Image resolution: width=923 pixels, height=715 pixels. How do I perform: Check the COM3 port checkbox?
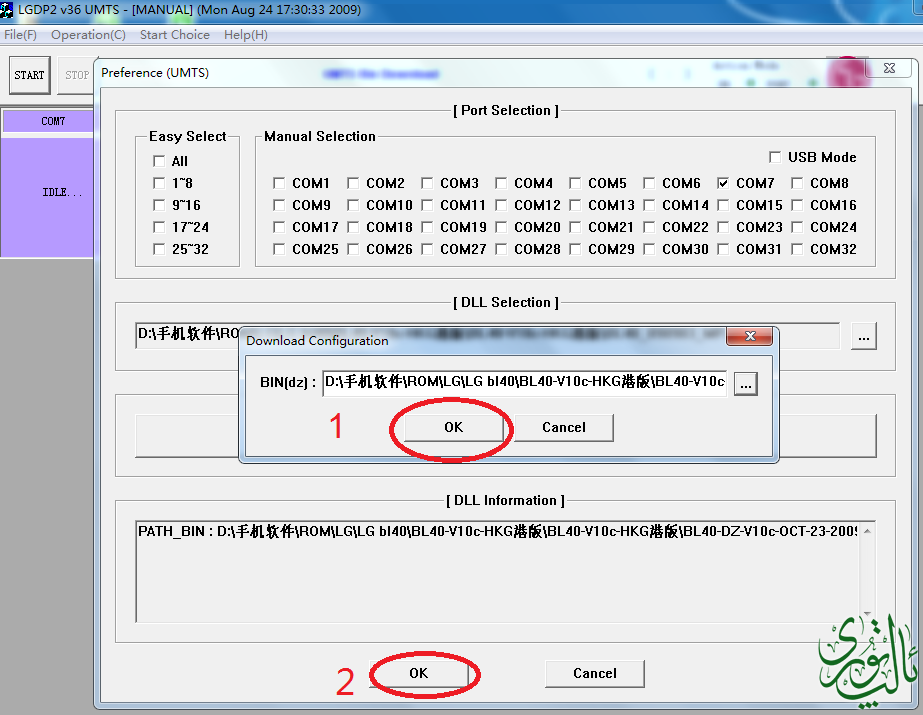tap(427, 183)
